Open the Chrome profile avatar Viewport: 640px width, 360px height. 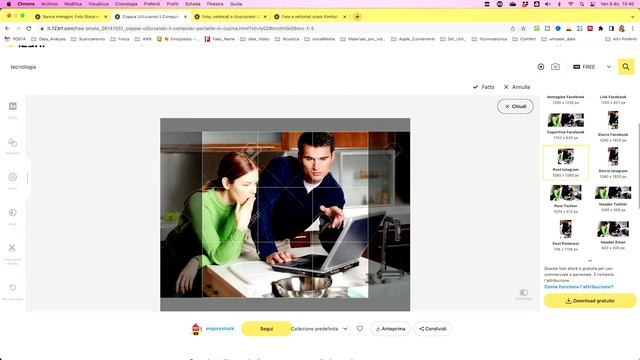pos(622,28)
